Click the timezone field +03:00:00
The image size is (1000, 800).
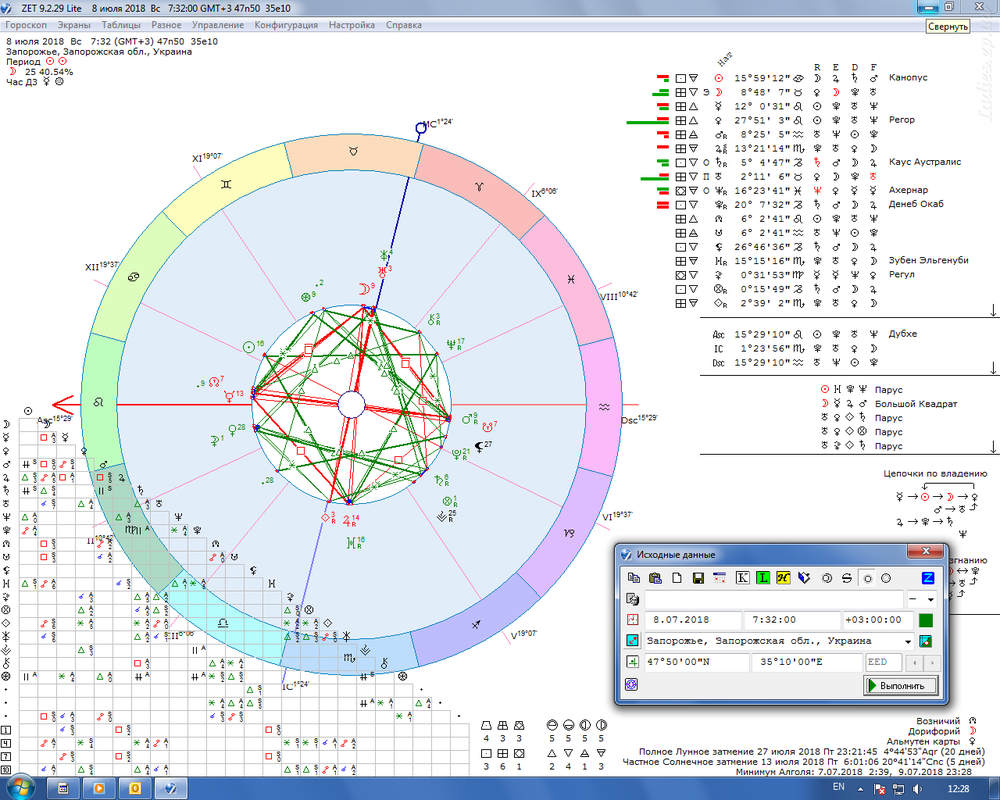878,619
